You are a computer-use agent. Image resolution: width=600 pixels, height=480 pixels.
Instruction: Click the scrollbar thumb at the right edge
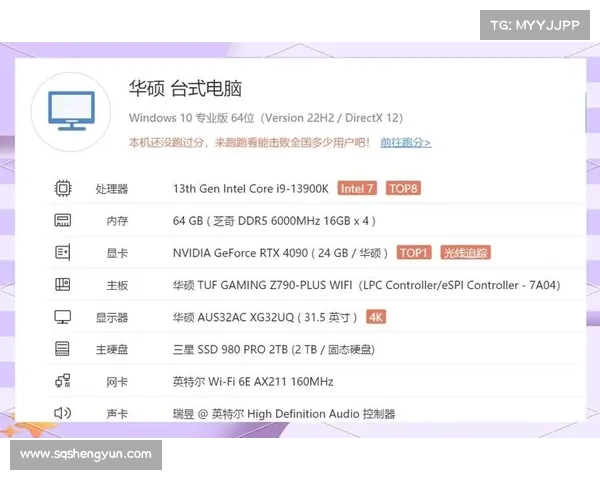pos(585,113)
